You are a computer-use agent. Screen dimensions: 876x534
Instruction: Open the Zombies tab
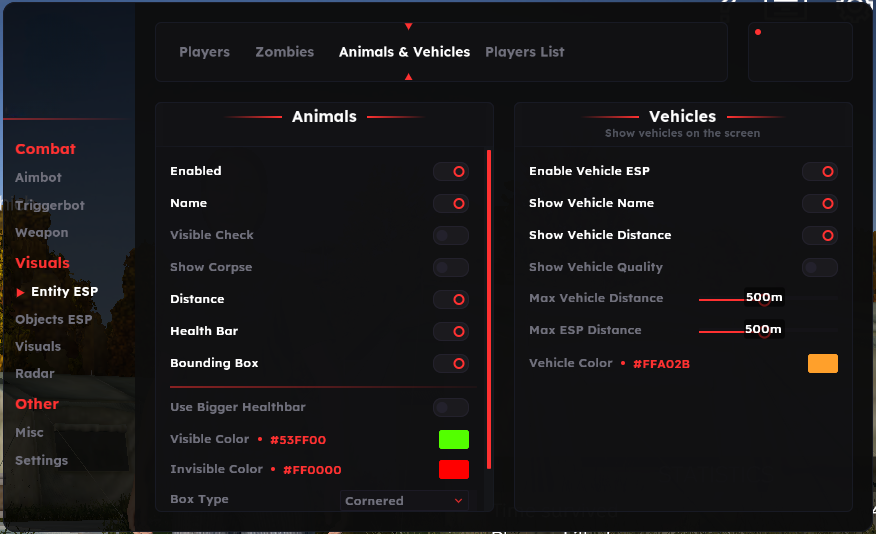click(x=284, y=52)
